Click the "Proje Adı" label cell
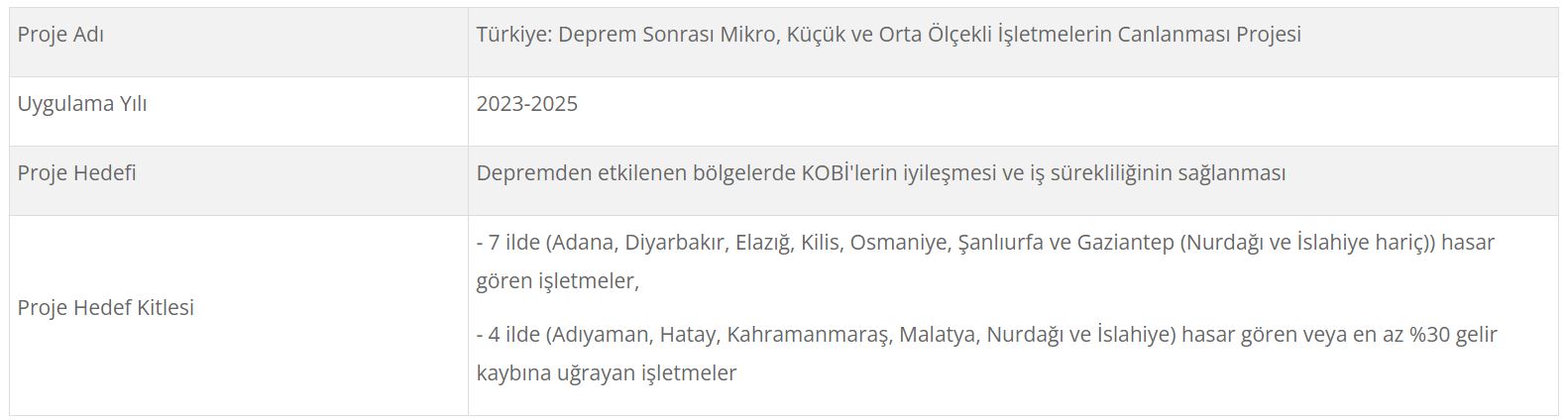Screen dimensions: 1568x420 pyautogui.click(x=60, y=35)
